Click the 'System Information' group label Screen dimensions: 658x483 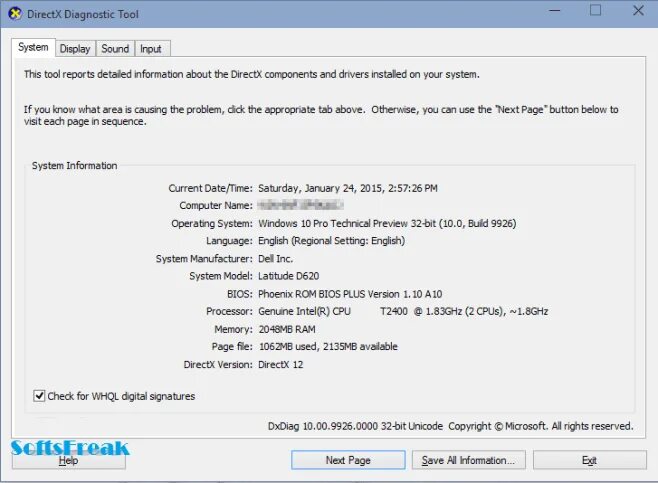coord(74,166)
